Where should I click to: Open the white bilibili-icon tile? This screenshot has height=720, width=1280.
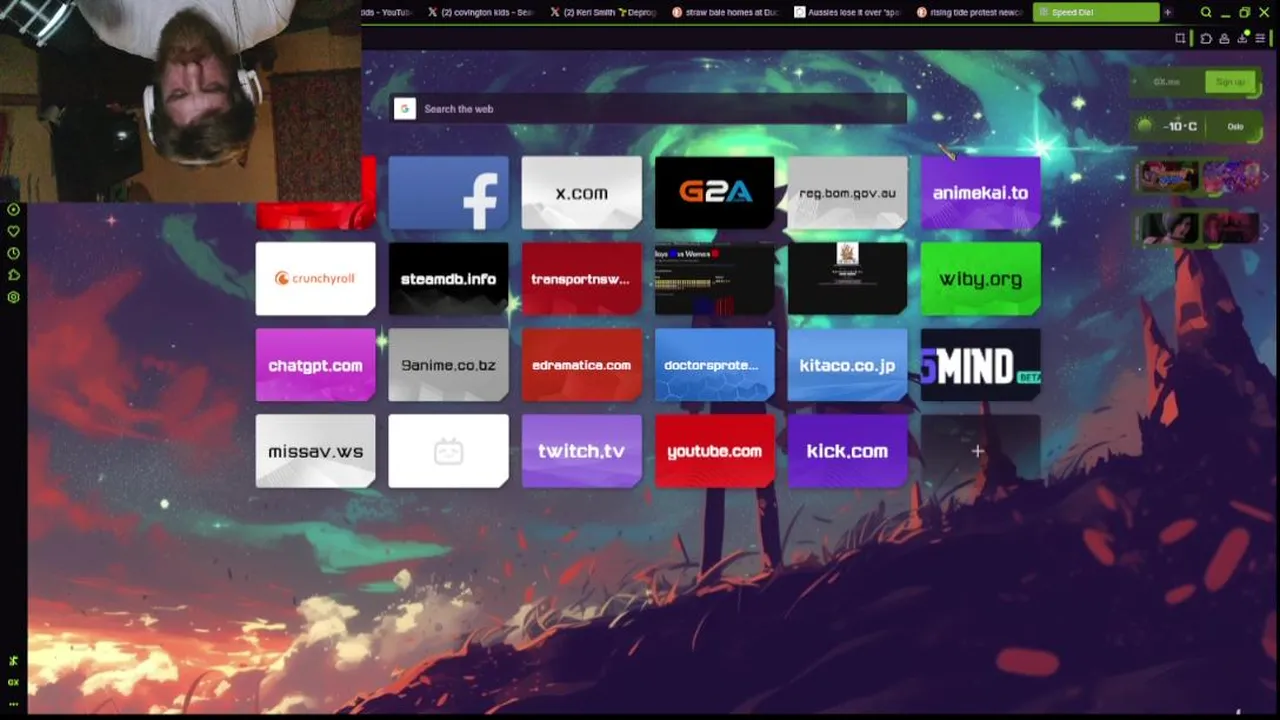(x=448, y=451)
